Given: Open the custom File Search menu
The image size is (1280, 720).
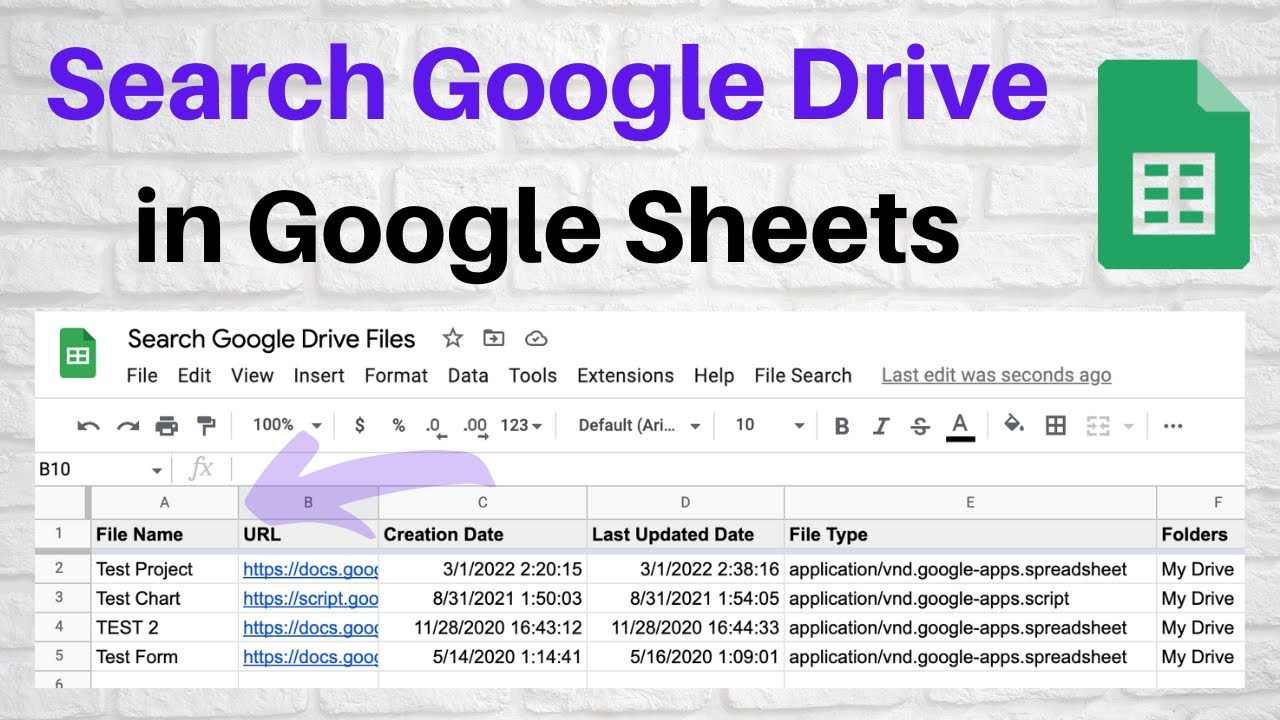Looking at the screenshot, I should (x=803, y=376).
